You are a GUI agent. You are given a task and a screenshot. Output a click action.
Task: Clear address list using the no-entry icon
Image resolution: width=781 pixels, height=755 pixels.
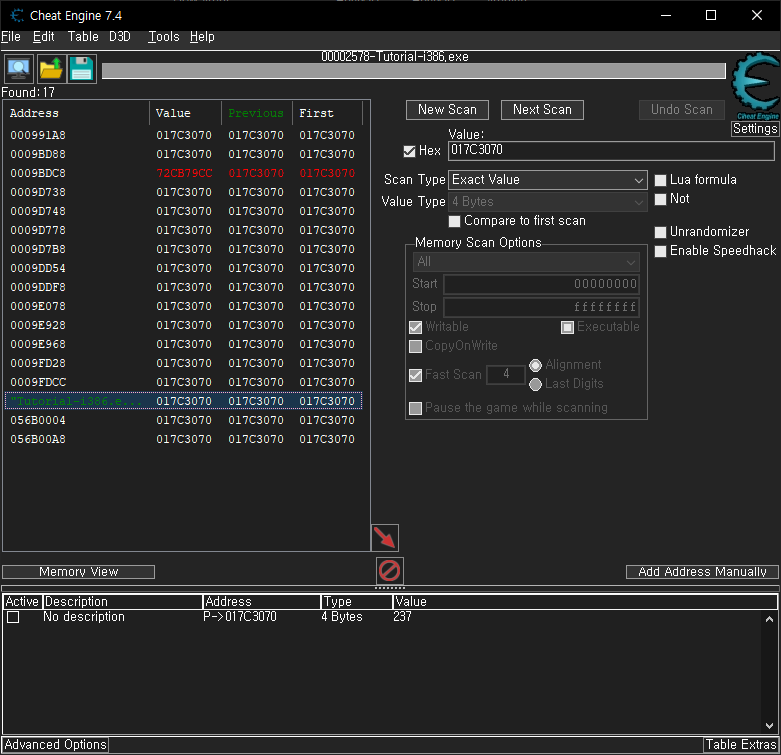[390, 570]
